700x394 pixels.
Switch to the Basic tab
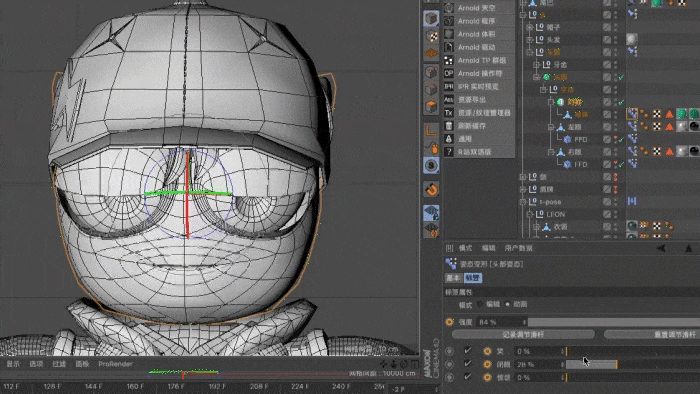pyautogui.click(x=454, y=278)
